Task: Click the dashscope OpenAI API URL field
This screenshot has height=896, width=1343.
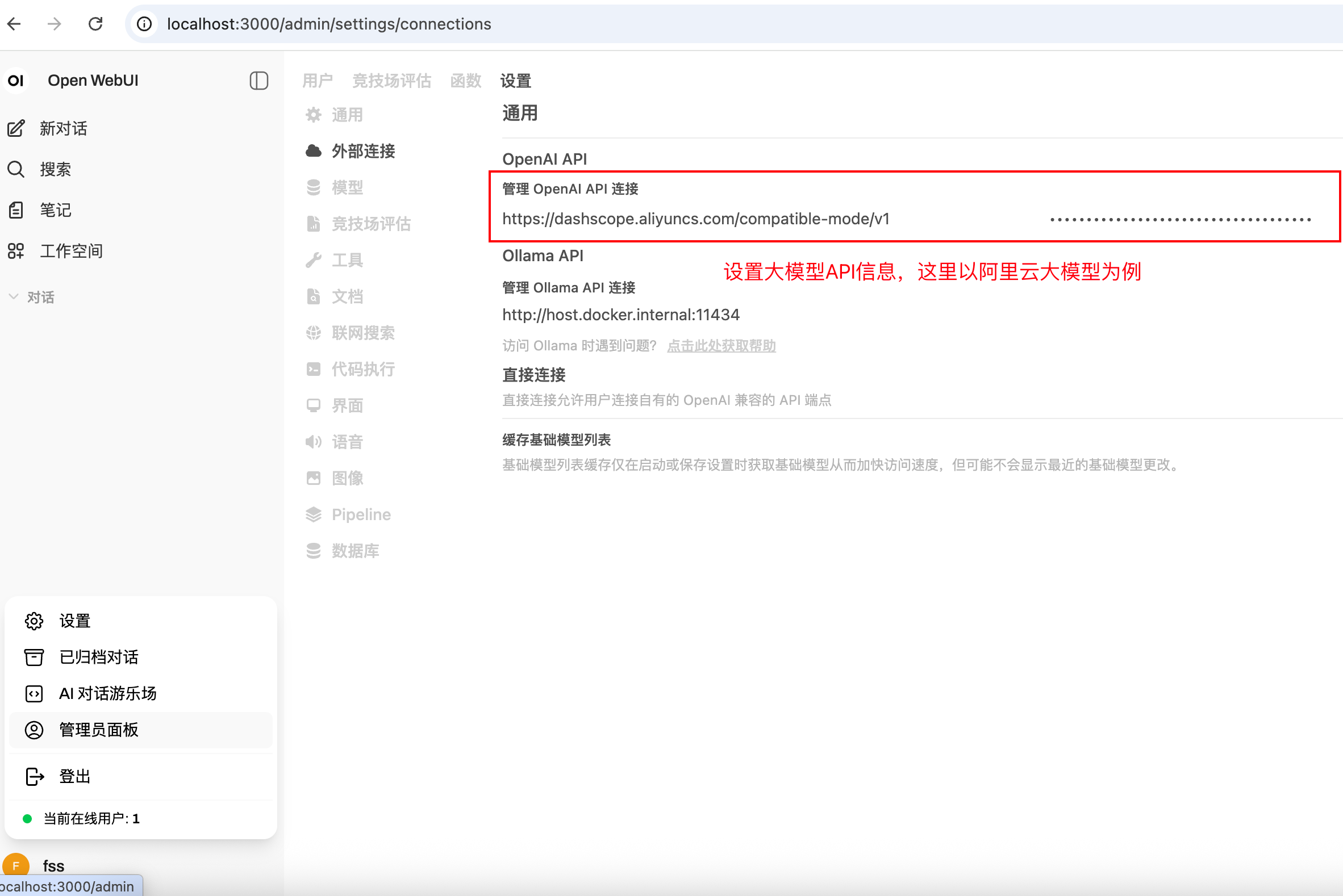Action: coord(696,219)
